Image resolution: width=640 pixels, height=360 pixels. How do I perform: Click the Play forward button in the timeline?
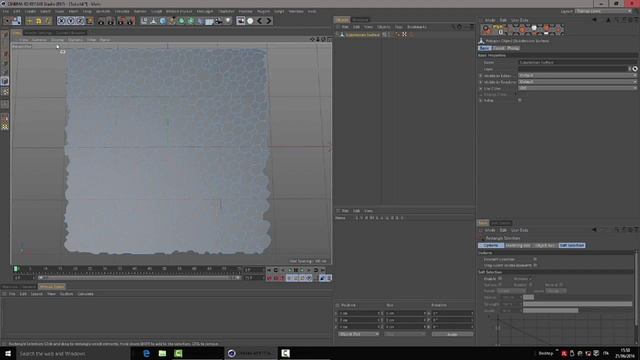point(302,270)
